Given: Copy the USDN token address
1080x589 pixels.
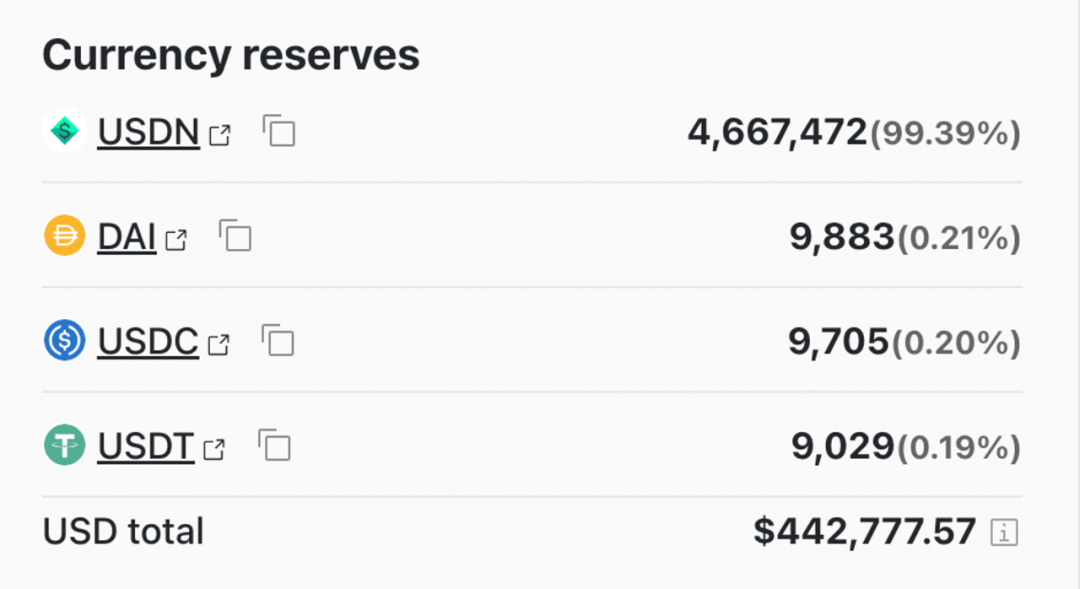Looking at the screenshot, I should (x=279, y=131).
